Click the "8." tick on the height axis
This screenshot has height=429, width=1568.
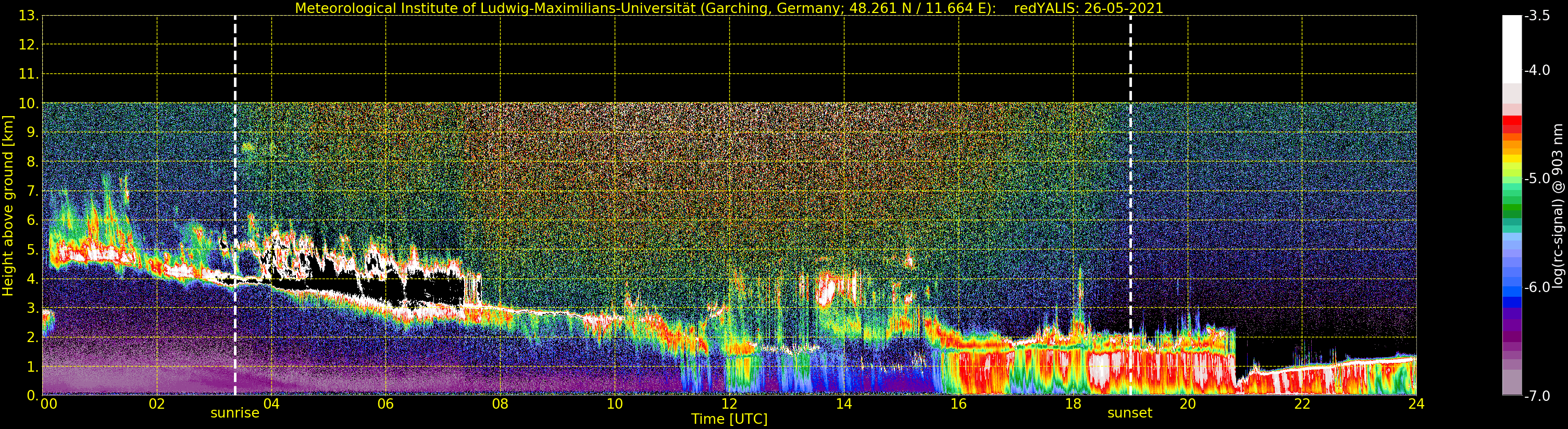(33, 162)
